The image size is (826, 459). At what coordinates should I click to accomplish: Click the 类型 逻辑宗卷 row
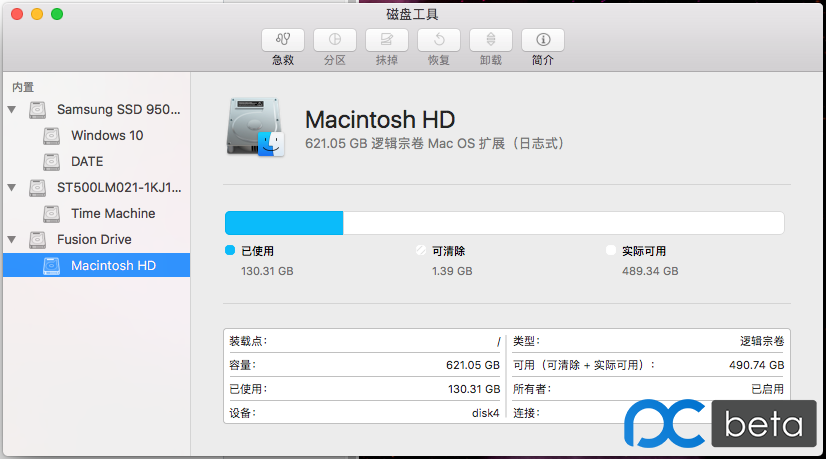648,341
